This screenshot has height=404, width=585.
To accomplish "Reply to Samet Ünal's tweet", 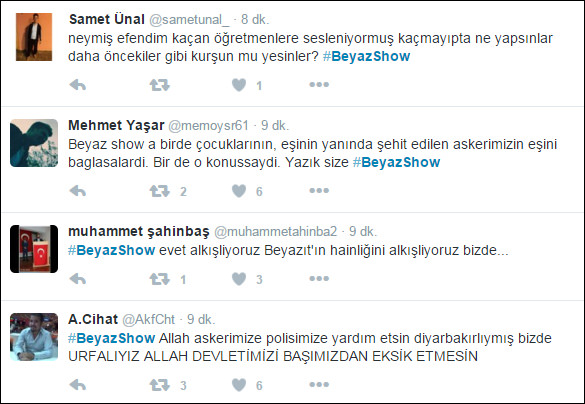I will point(78,85).
